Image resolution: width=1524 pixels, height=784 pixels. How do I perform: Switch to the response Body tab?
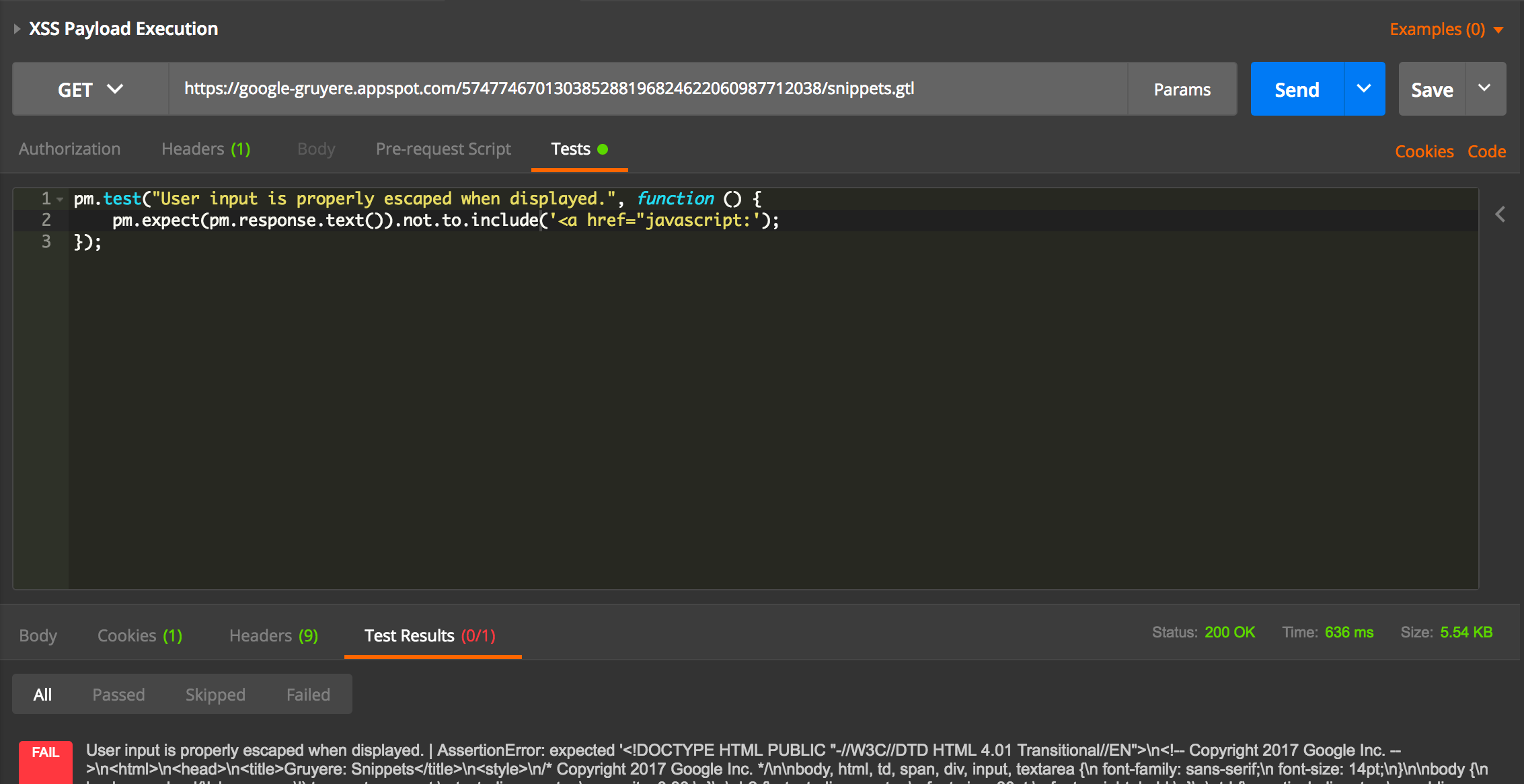(x=38, y=635)
